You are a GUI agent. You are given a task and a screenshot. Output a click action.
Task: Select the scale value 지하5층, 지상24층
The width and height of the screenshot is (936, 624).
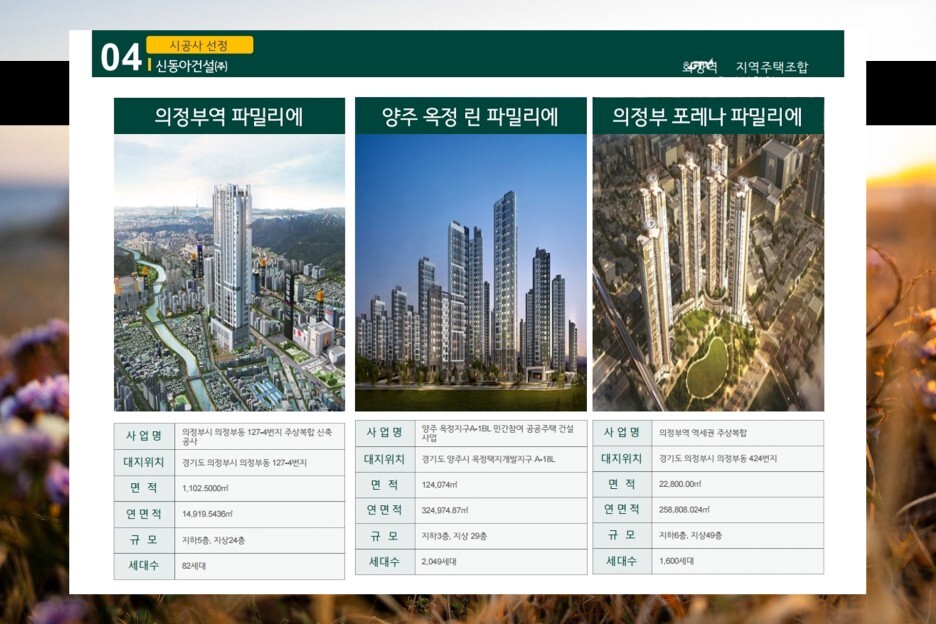point(213,540)
